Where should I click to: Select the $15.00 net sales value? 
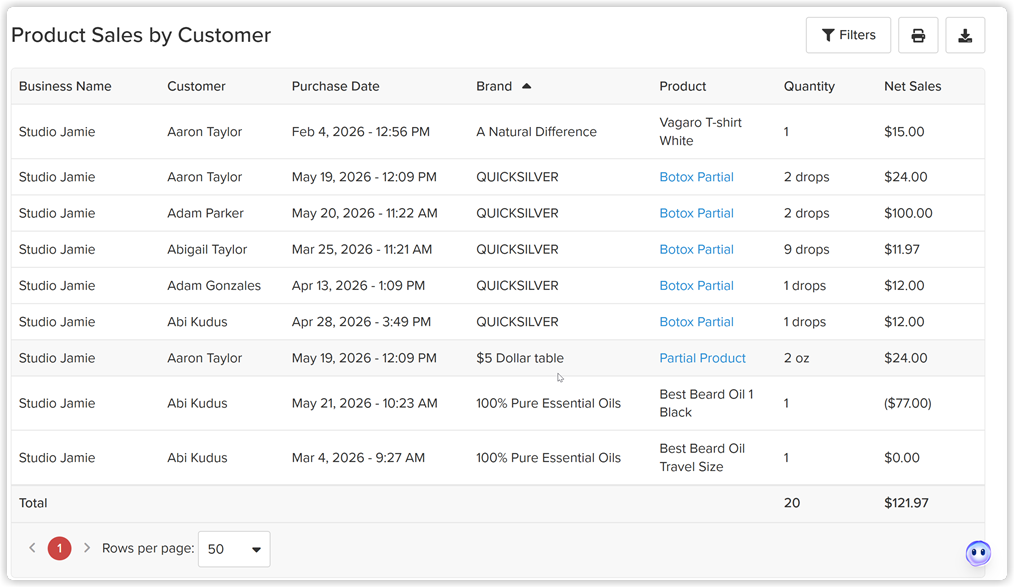[x=904, y=131]
